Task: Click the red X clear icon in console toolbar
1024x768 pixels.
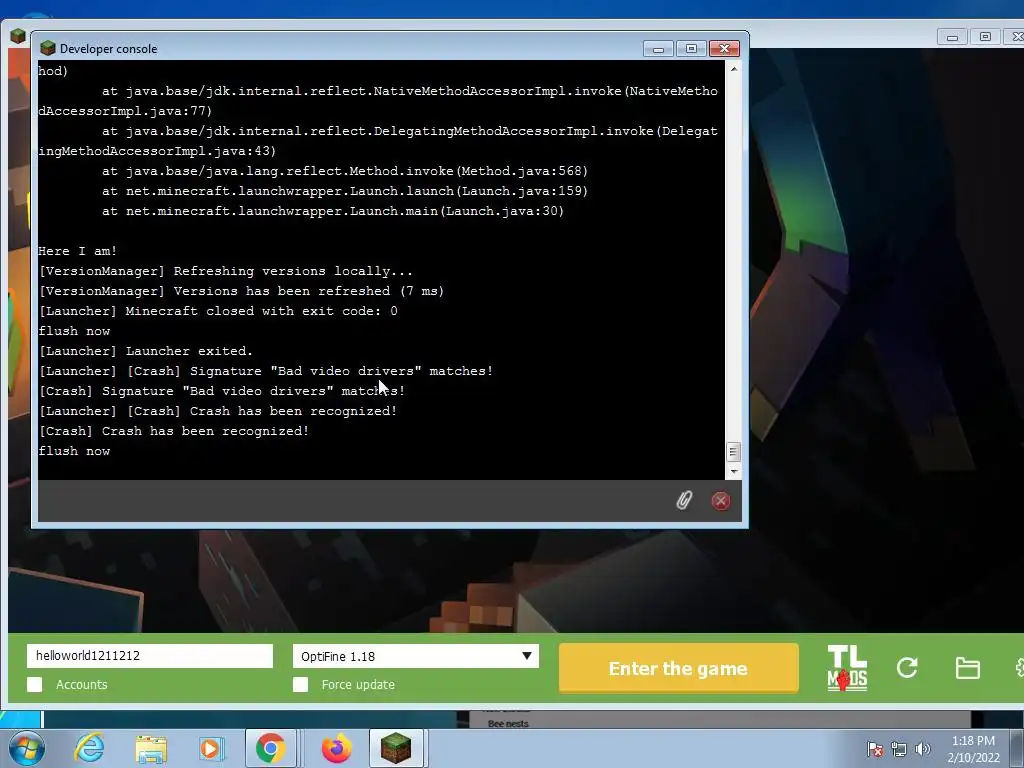Action: pos(721,501)
